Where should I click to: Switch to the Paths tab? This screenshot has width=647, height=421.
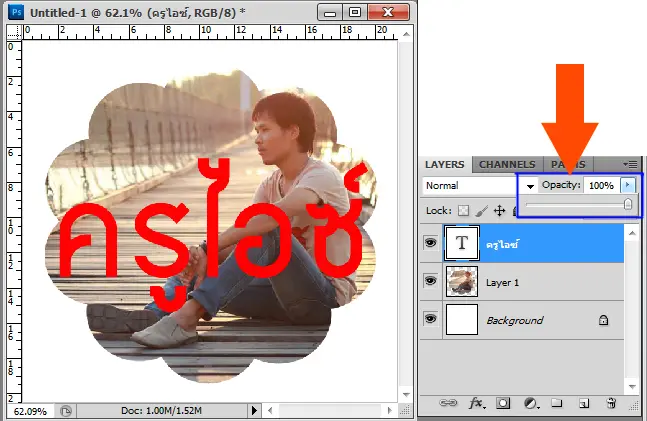[x=568, y=164]
